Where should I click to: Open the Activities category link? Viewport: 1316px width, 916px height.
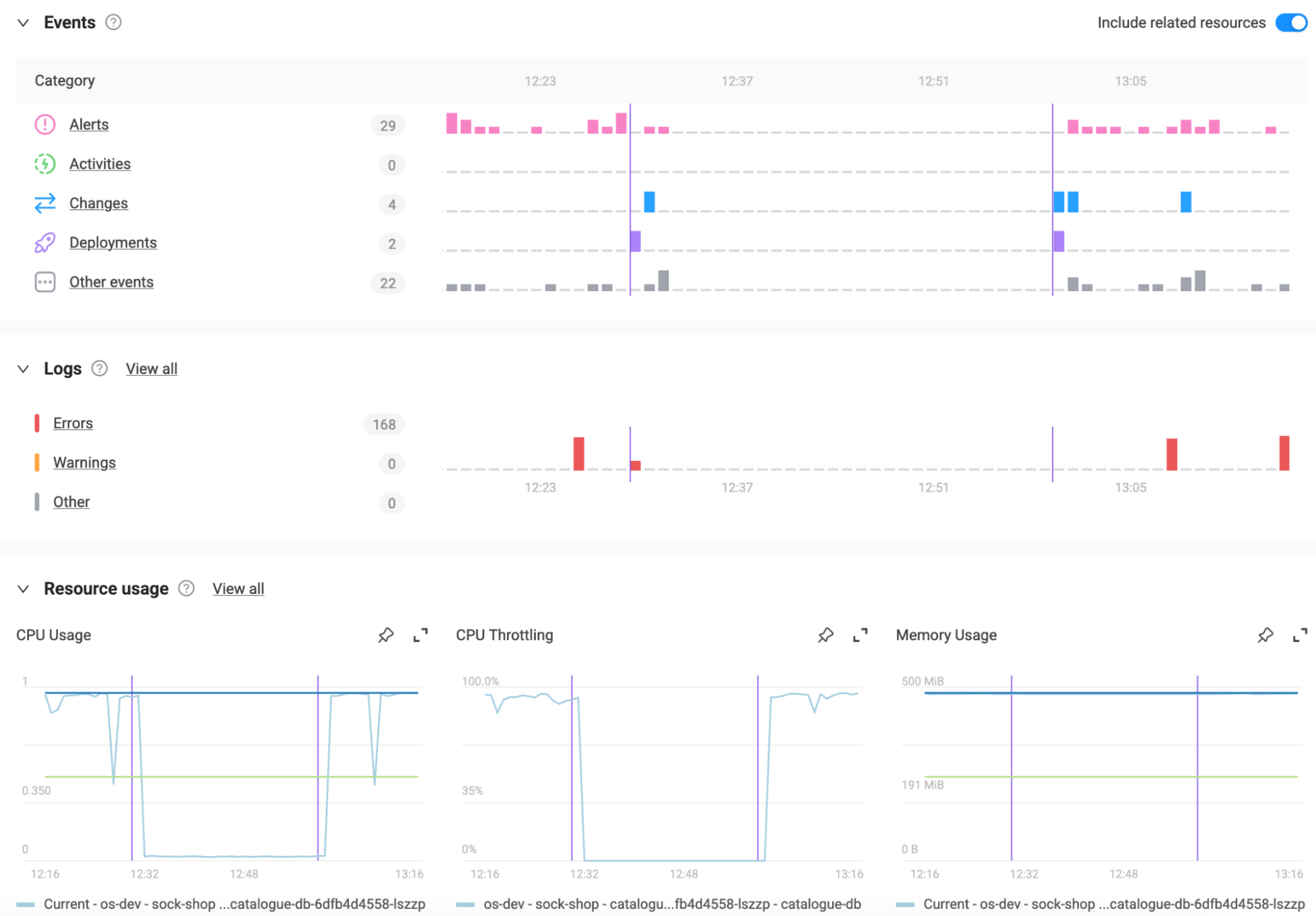pos(100,164)
